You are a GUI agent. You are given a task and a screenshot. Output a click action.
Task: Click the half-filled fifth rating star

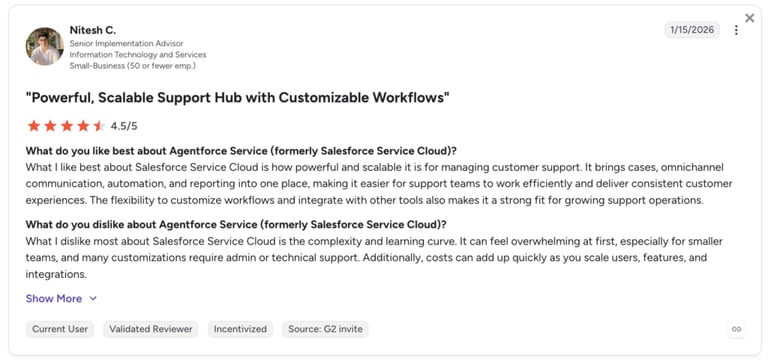99,126
